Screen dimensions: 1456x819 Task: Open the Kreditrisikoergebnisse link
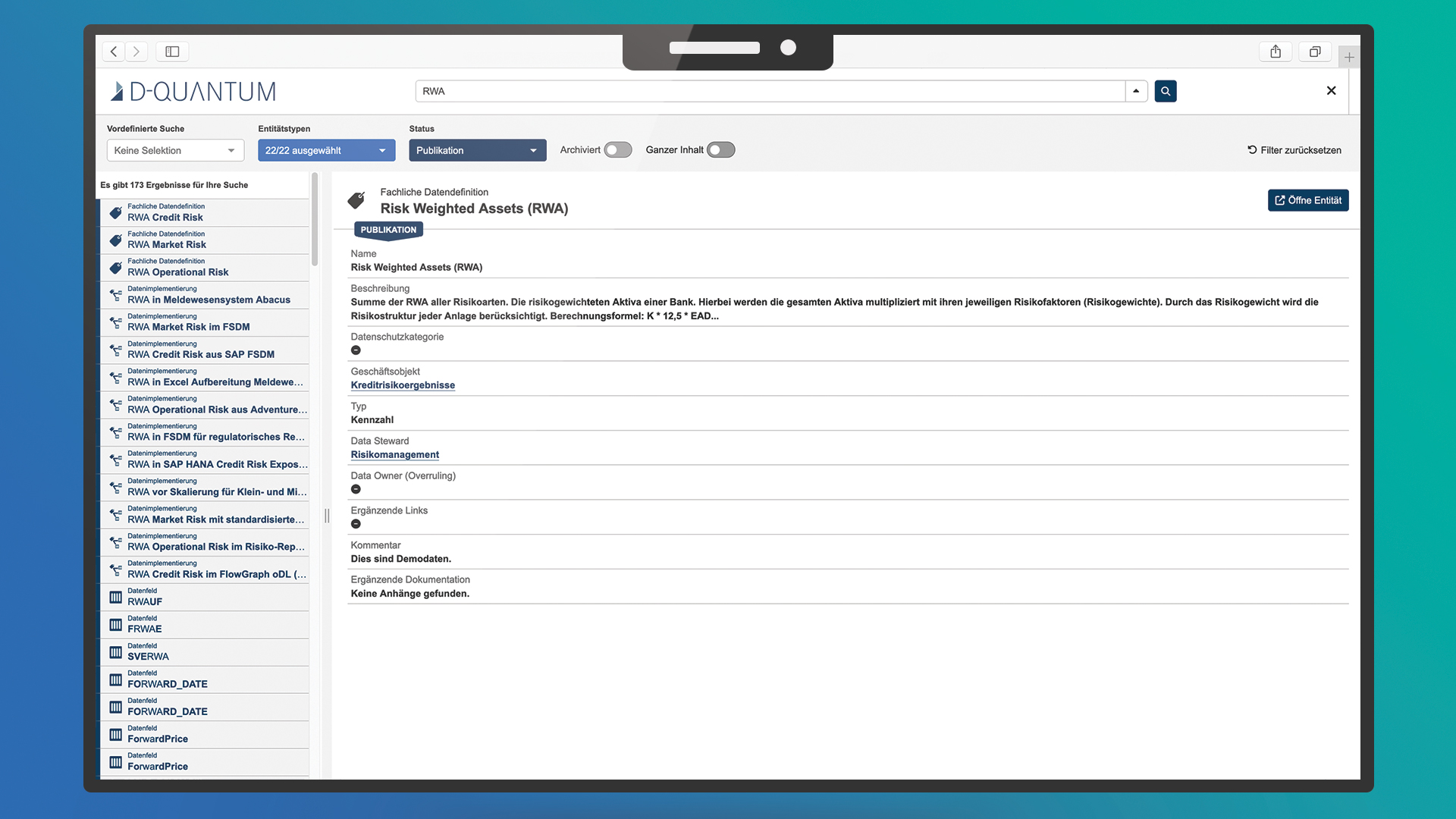(x=403, y=385)
